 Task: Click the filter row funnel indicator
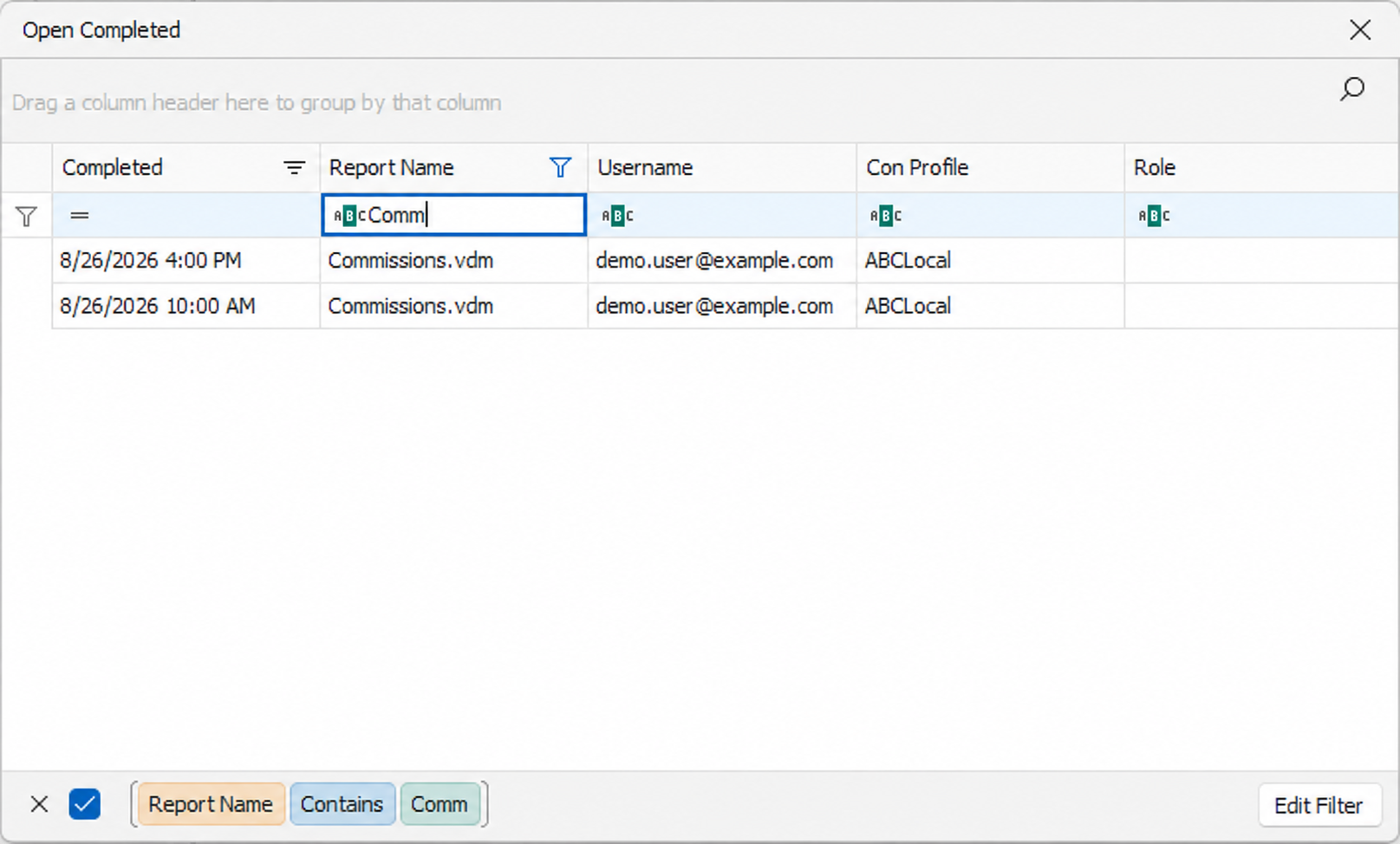point(27,216)
